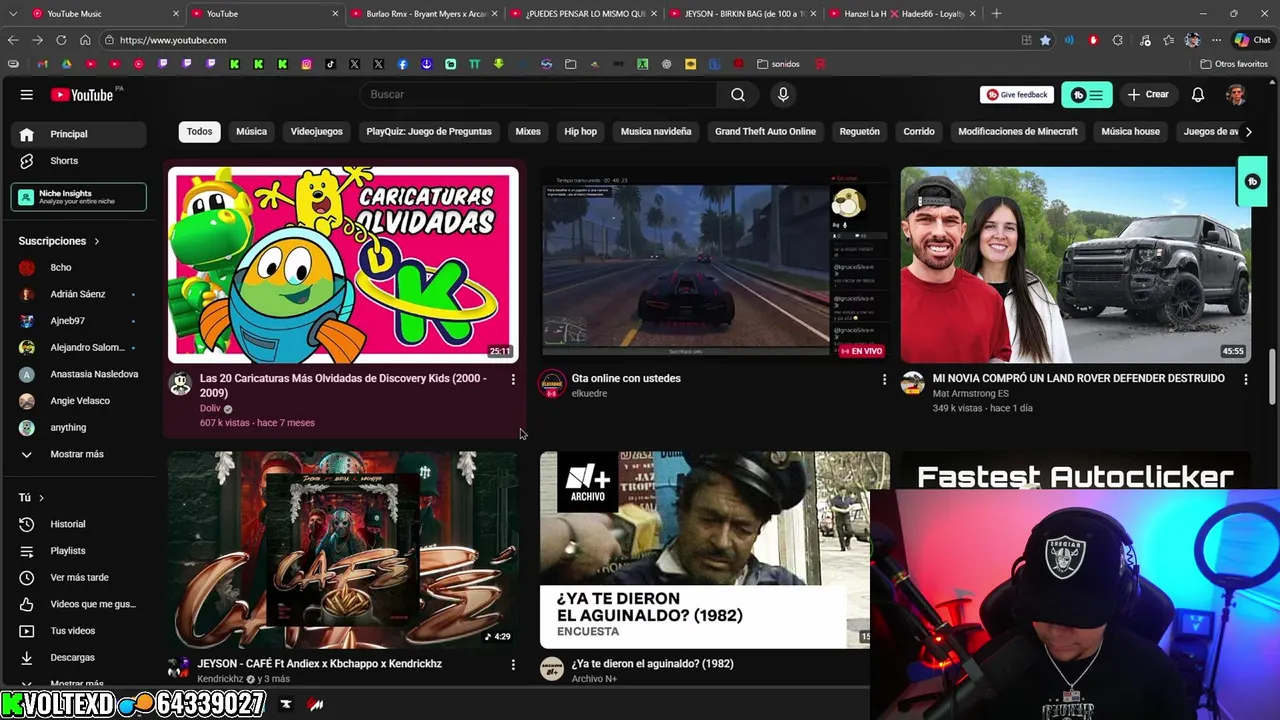Open the browser settings ellipsis menu
Screen dimensions: 1280x720
tap(1216, 40)
